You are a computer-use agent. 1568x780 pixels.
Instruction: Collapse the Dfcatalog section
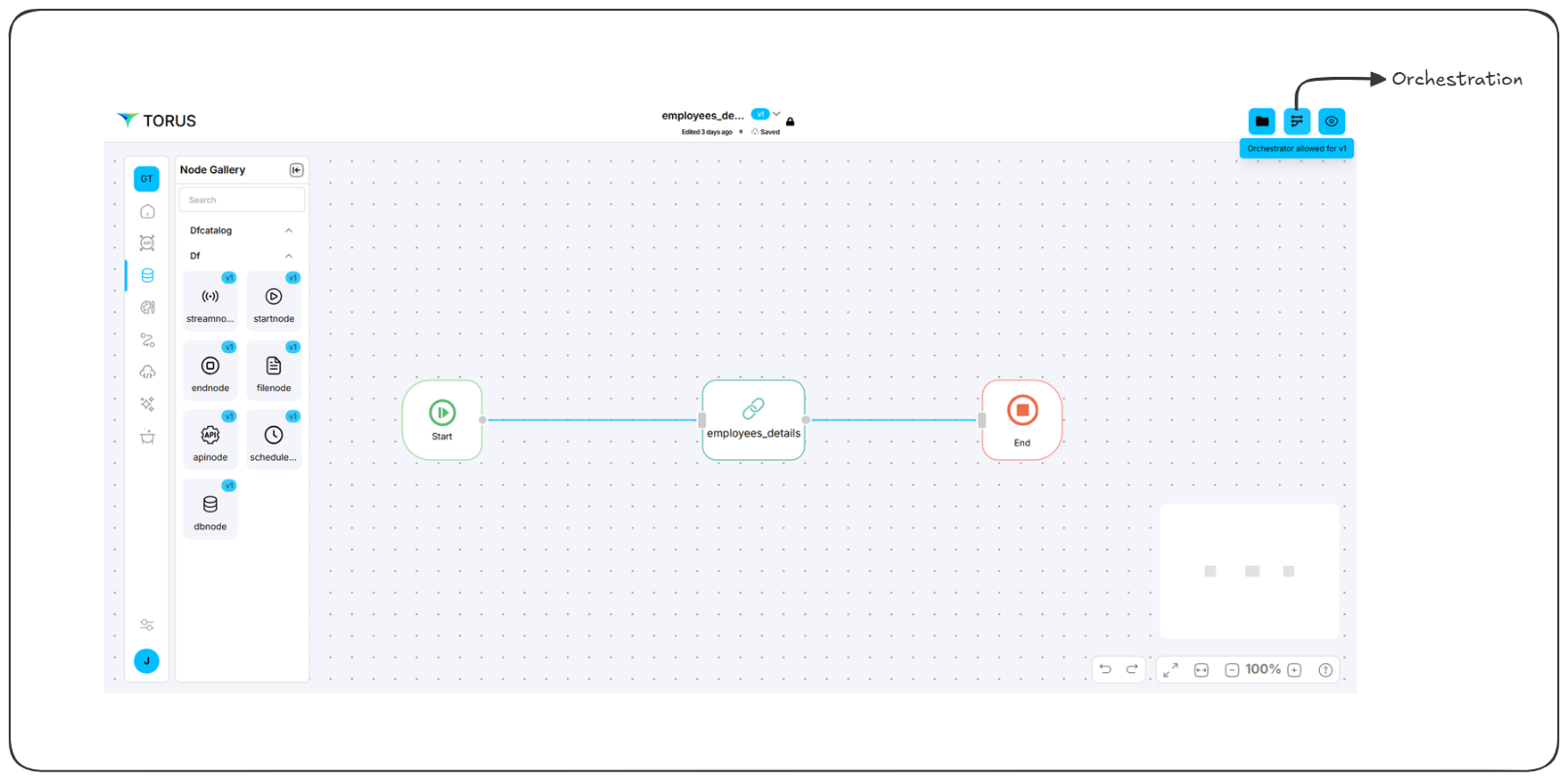point(289,230)
